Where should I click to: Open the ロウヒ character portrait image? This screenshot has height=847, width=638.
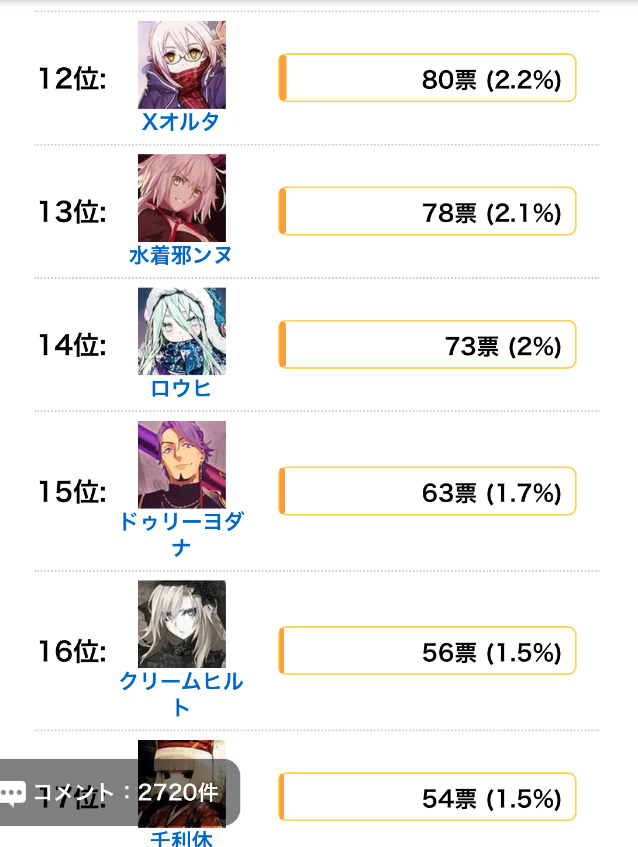(x=182, y=331)
